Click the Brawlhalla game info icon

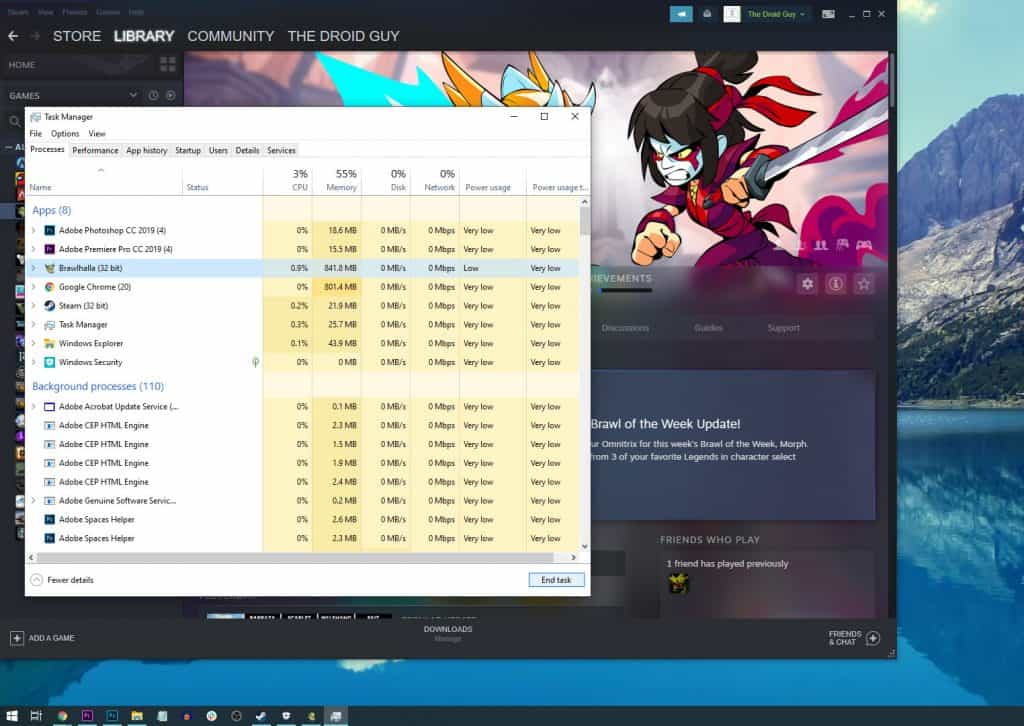tap(836, 284)
